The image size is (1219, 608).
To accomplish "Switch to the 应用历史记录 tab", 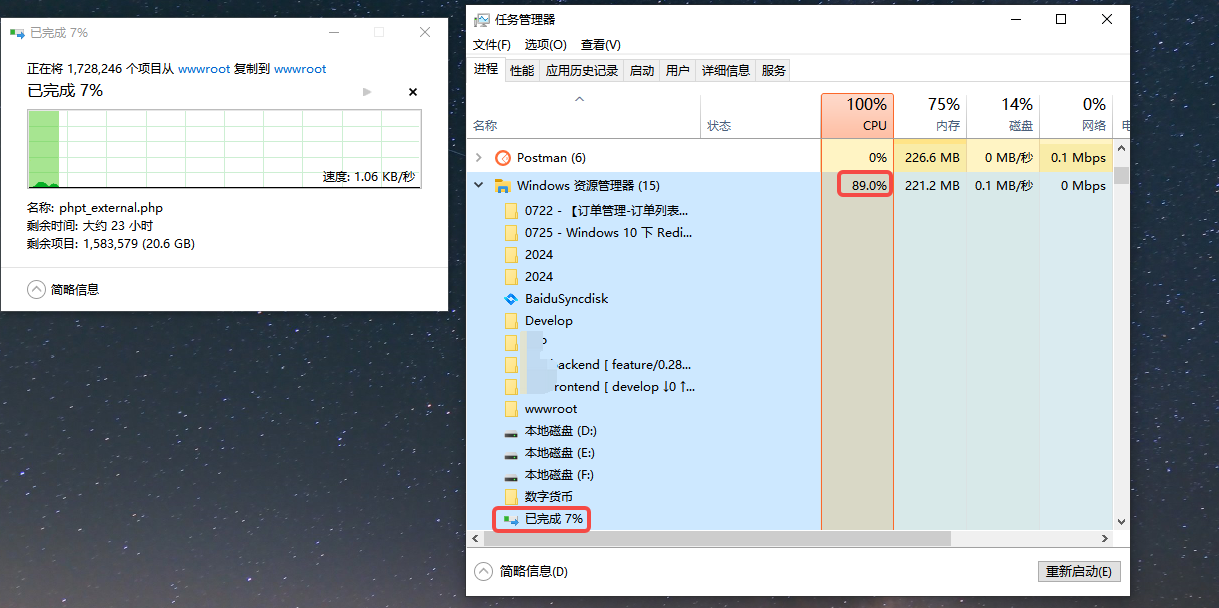I will pyautogui.click(x=582, y=70).
